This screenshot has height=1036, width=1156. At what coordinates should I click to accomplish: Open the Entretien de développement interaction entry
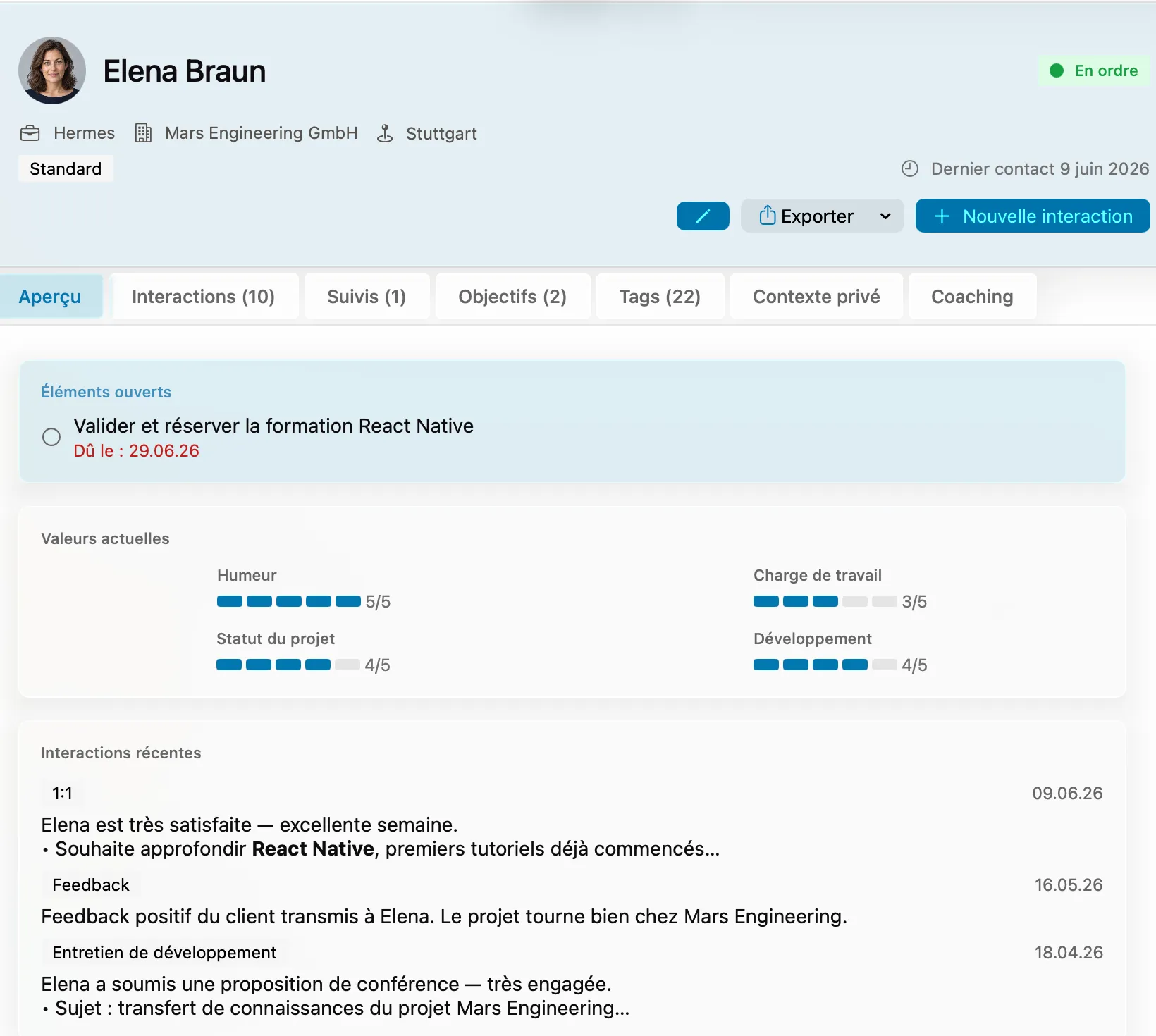572,980
